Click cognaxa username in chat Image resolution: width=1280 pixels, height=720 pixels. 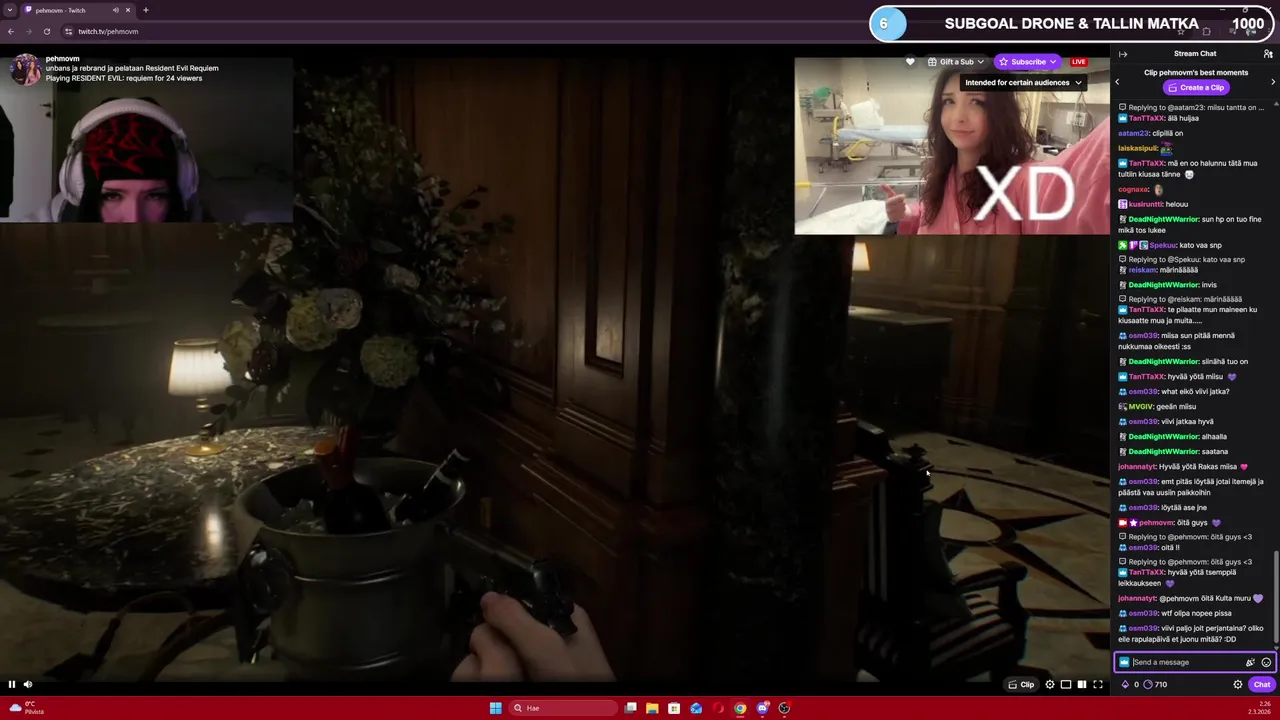pyautogui.click(x=1134, y=189)
